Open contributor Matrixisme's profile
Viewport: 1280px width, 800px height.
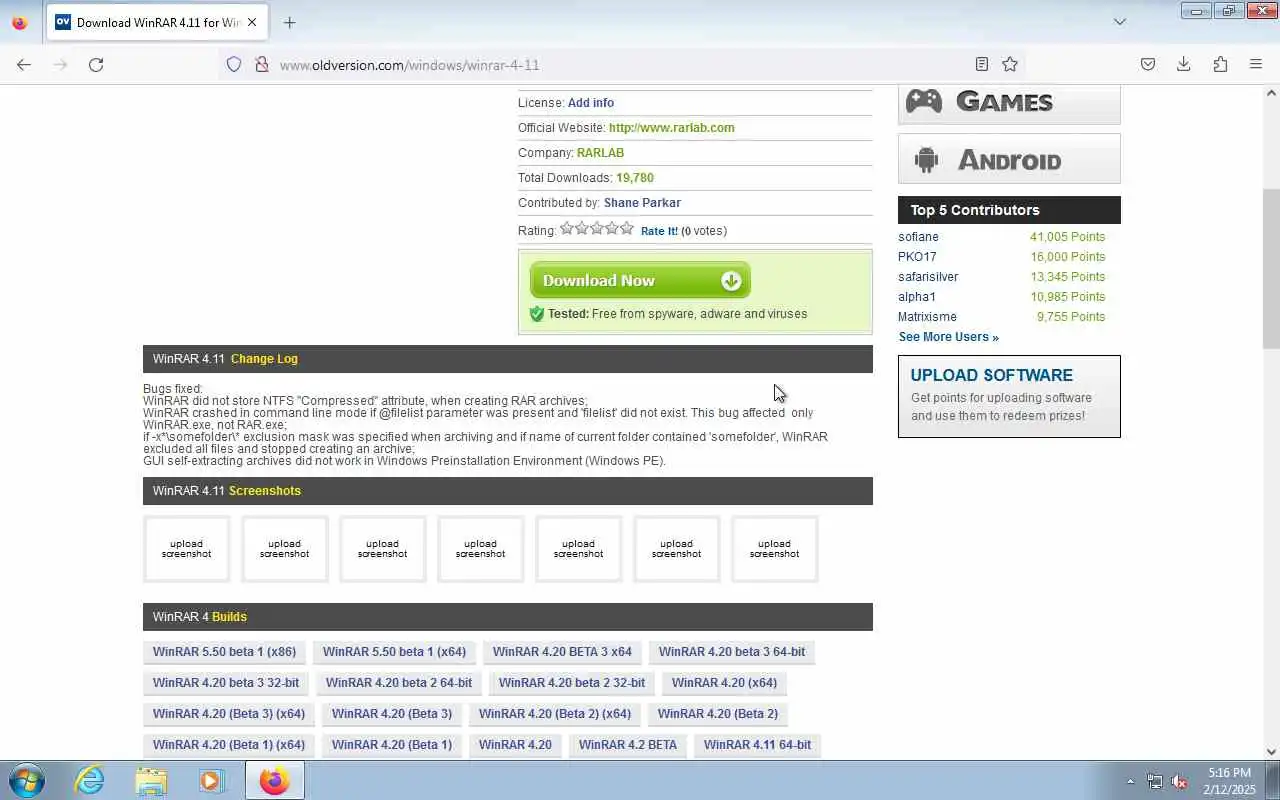pyautogui.click(x=927, y=317)
